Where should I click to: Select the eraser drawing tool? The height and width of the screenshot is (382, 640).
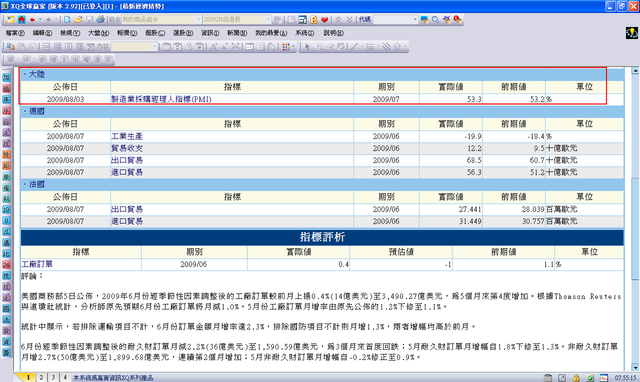point(330,47)
